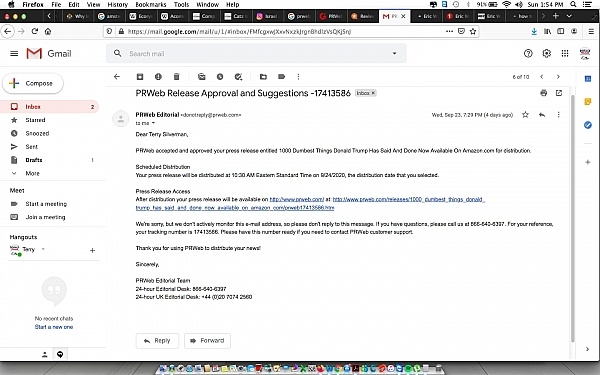The width and height of the screenshot is (600, 375).
Task: Snooze this message using clock icon
Action: pyautogui.click(x=220, y=77)
